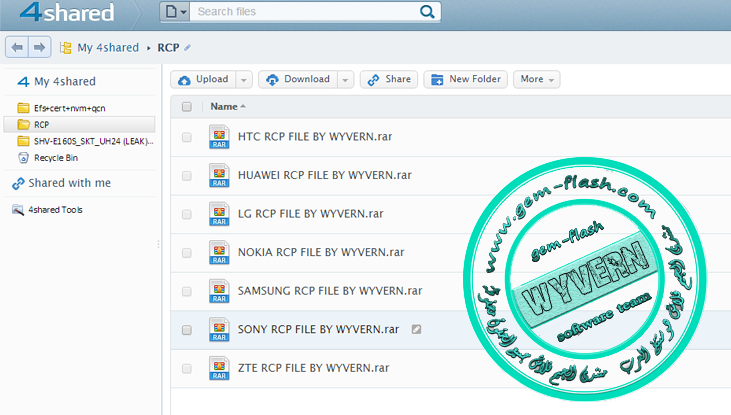The height and width of the screenshot is (415, 731).
Task: Check the ZTE RCP FILE checkbox
Action: pyautogui.click(x=187, y=369)
